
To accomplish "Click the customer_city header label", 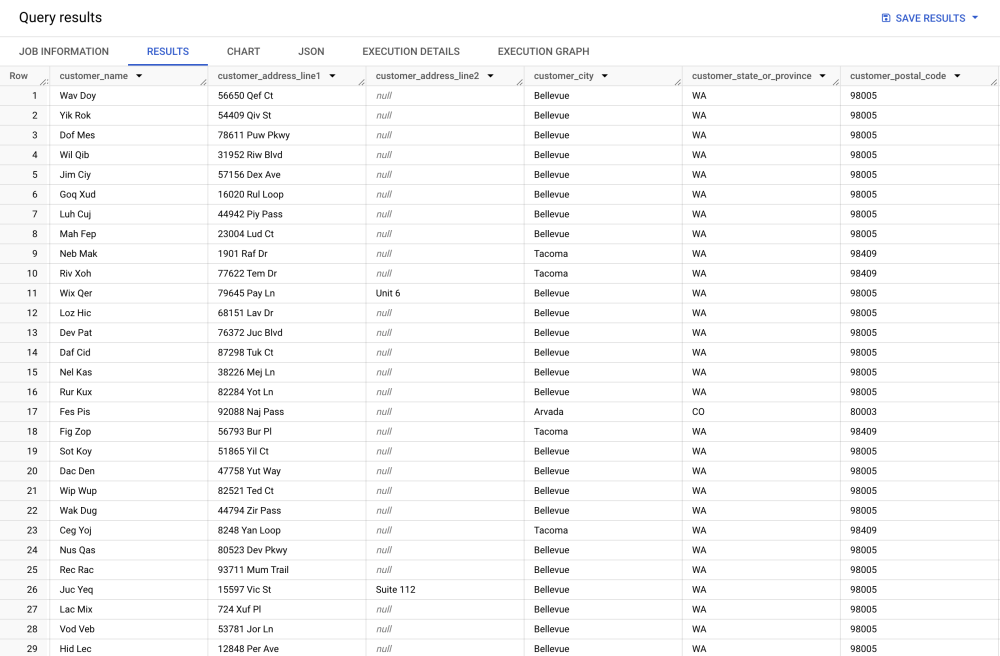I will coord(564,76).
